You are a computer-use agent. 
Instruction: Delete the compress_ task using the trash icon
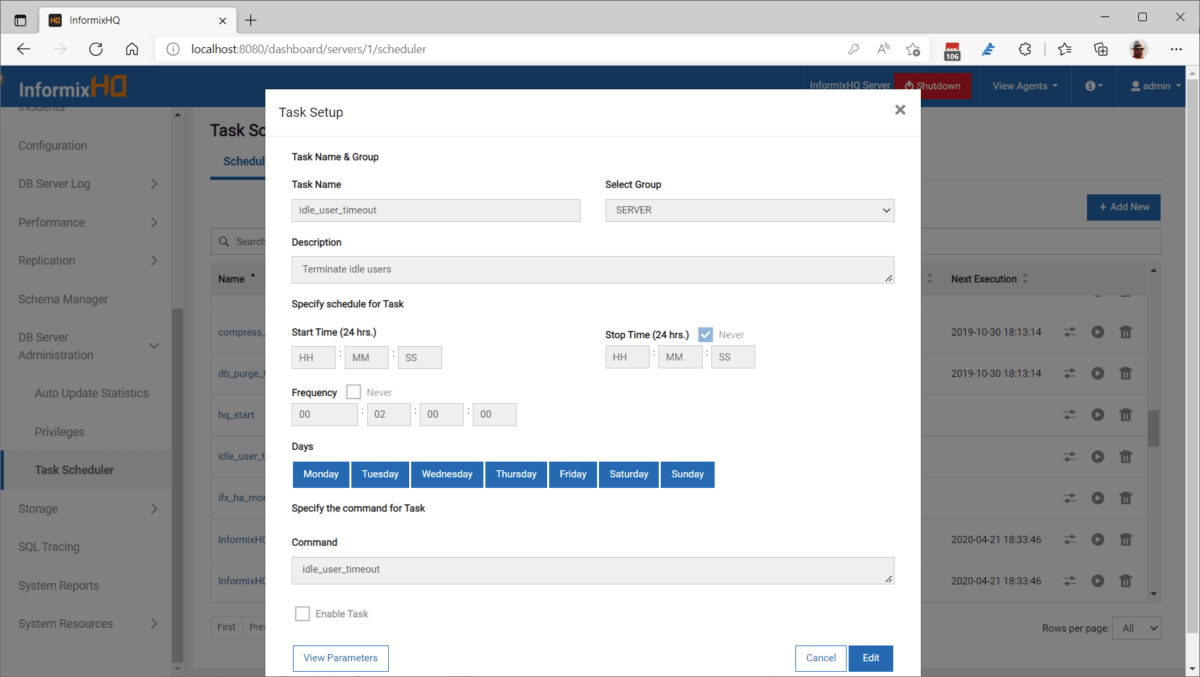1125,332
